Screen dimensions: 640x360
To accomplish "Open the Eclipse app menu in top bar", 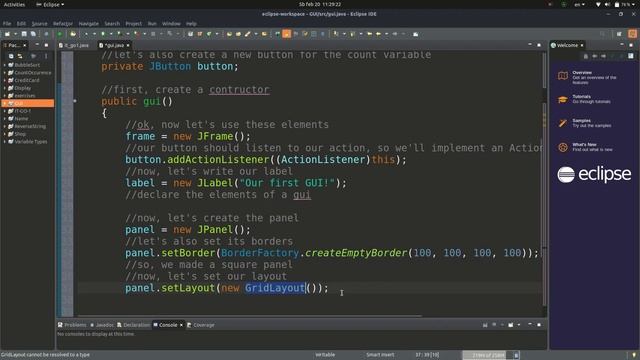I will (x=50, y=4).
